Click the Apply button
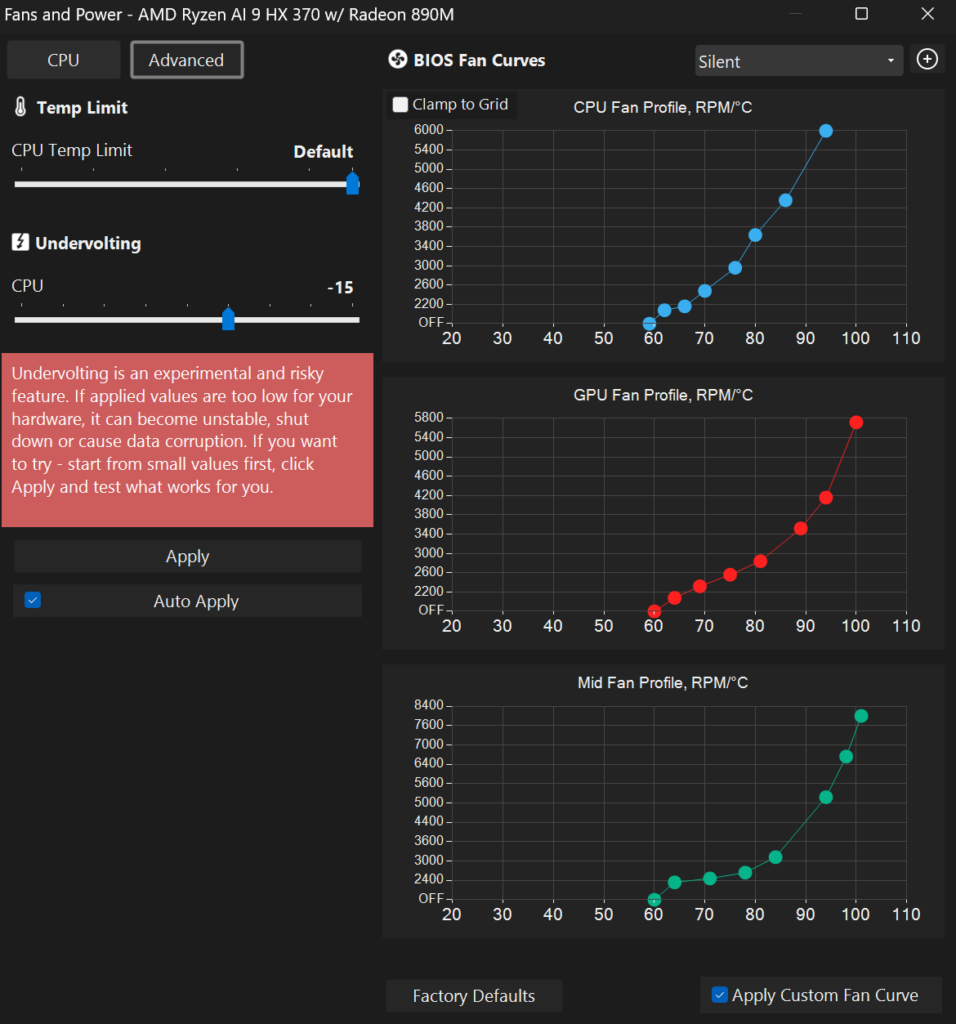 click(x=187, y=556)
